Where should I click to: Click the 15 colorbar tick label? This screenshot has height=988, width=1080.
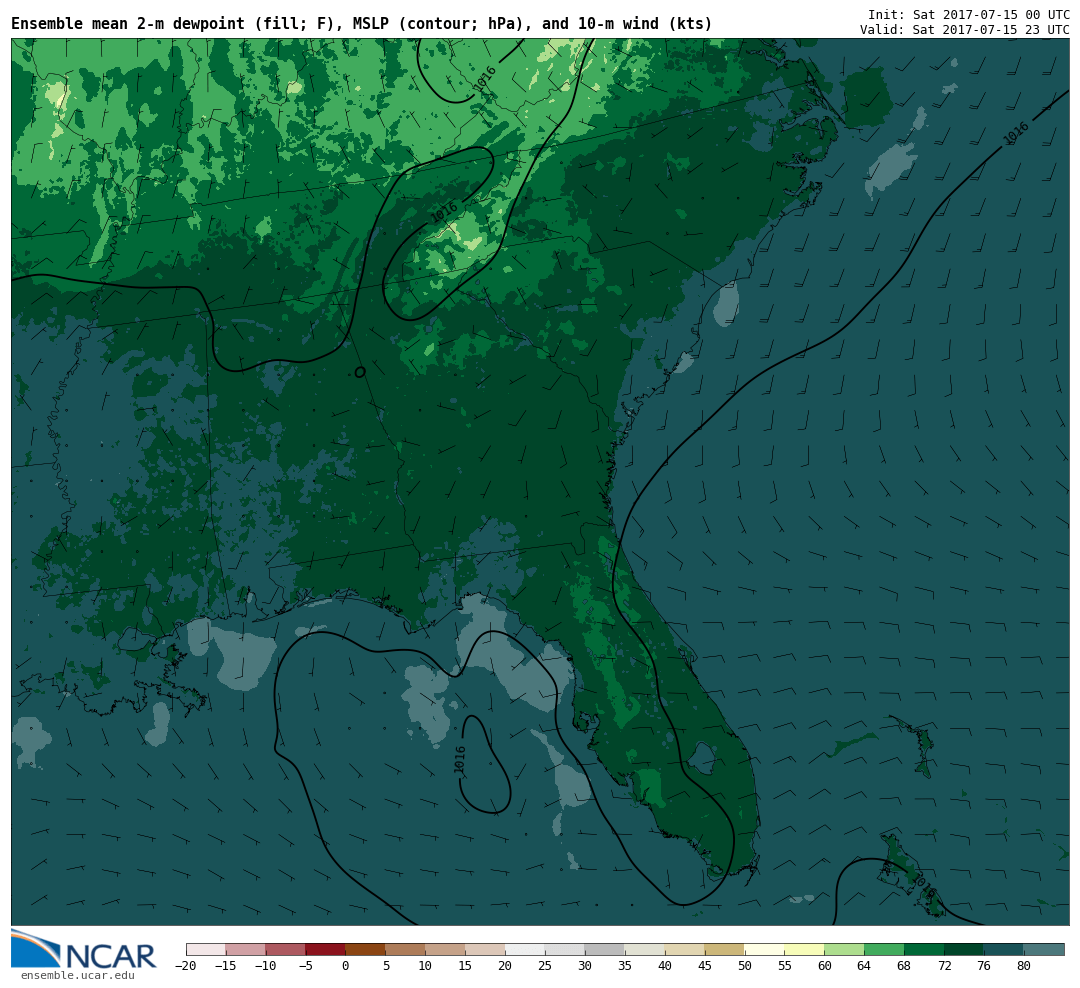pos(465,966)
